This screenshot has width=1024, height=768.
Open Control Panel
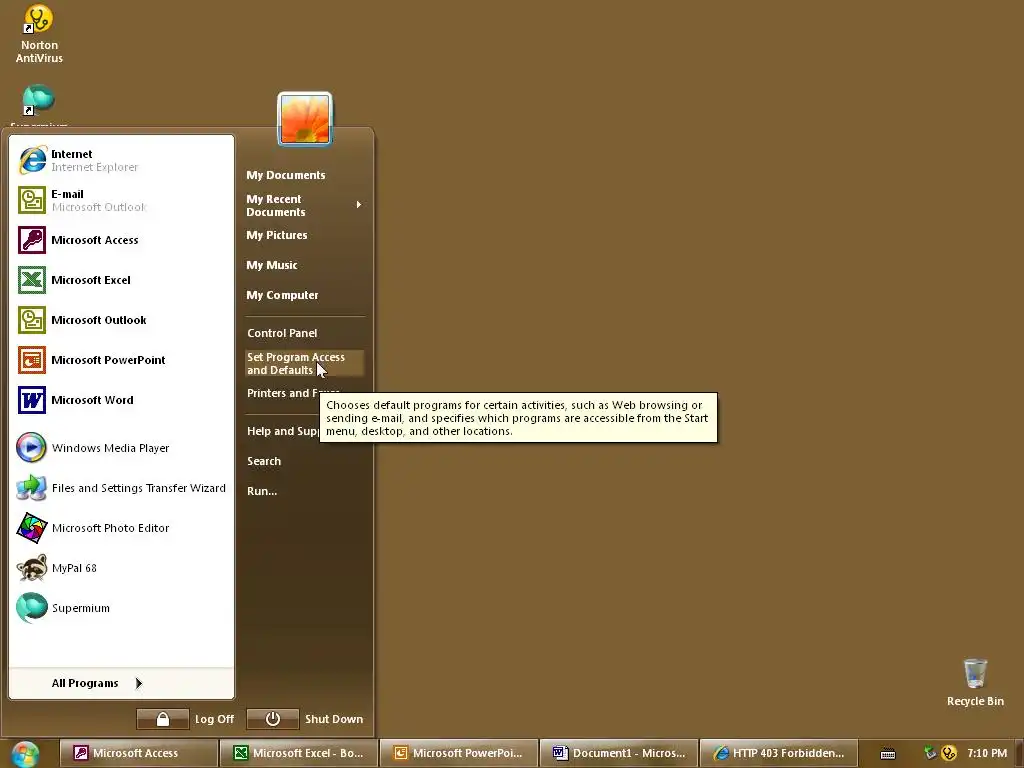[x=281, y=333]
